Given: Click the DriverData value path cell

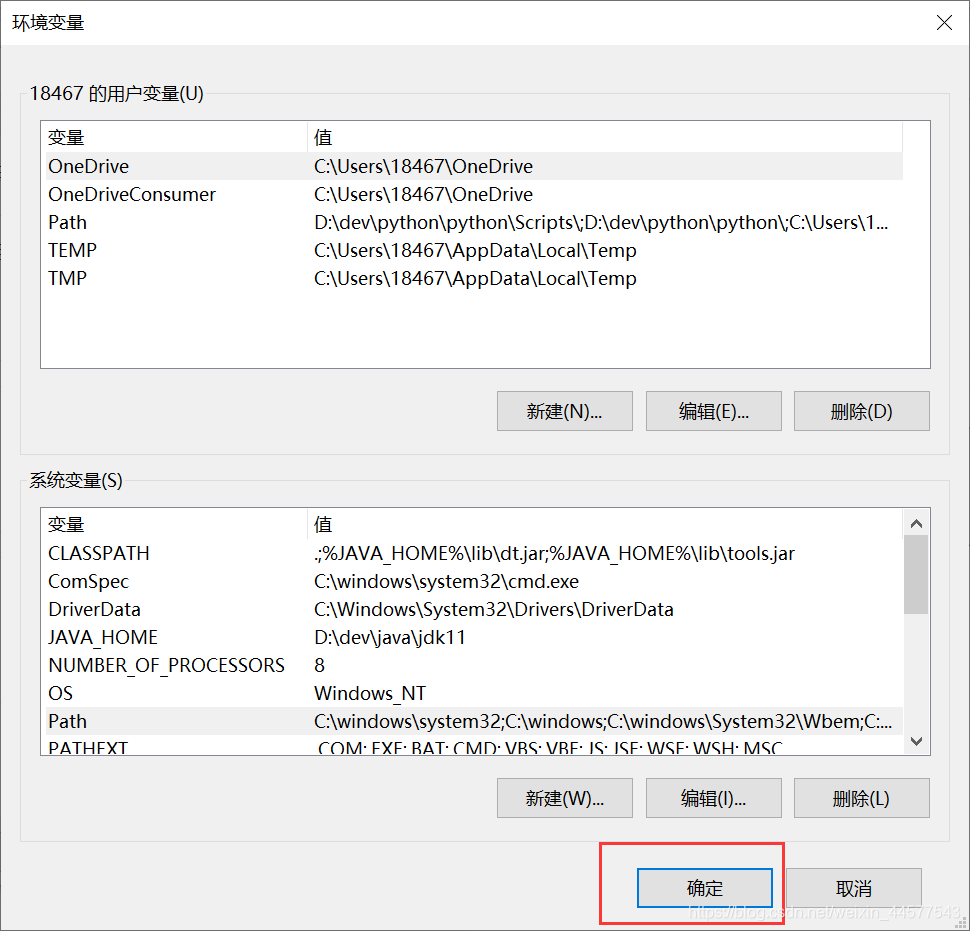Looking at the screenshot, I should pyautogui.click(x=494, y=609).
